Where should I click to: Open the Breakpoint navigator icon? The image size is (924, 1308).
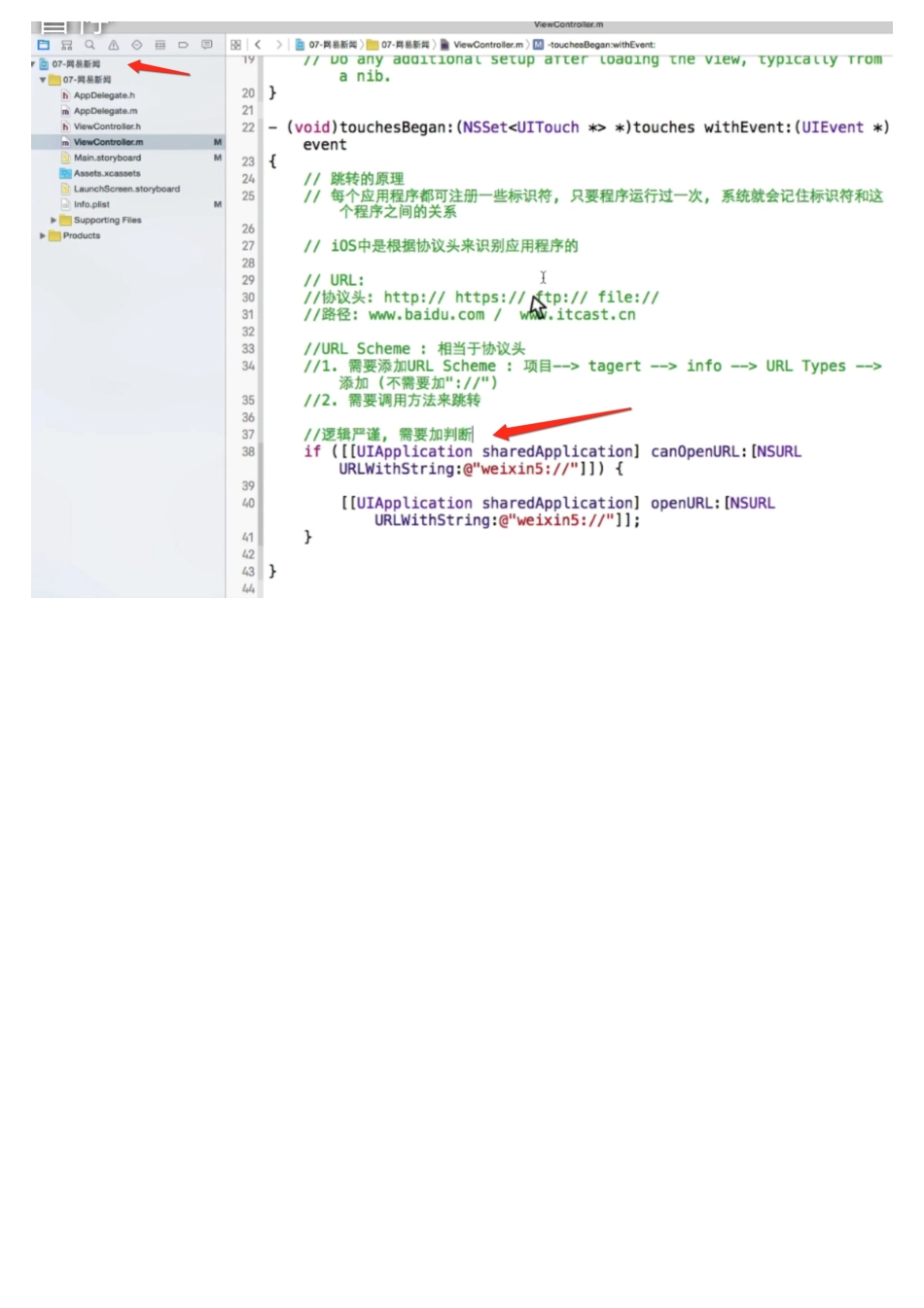coord(183,45)
